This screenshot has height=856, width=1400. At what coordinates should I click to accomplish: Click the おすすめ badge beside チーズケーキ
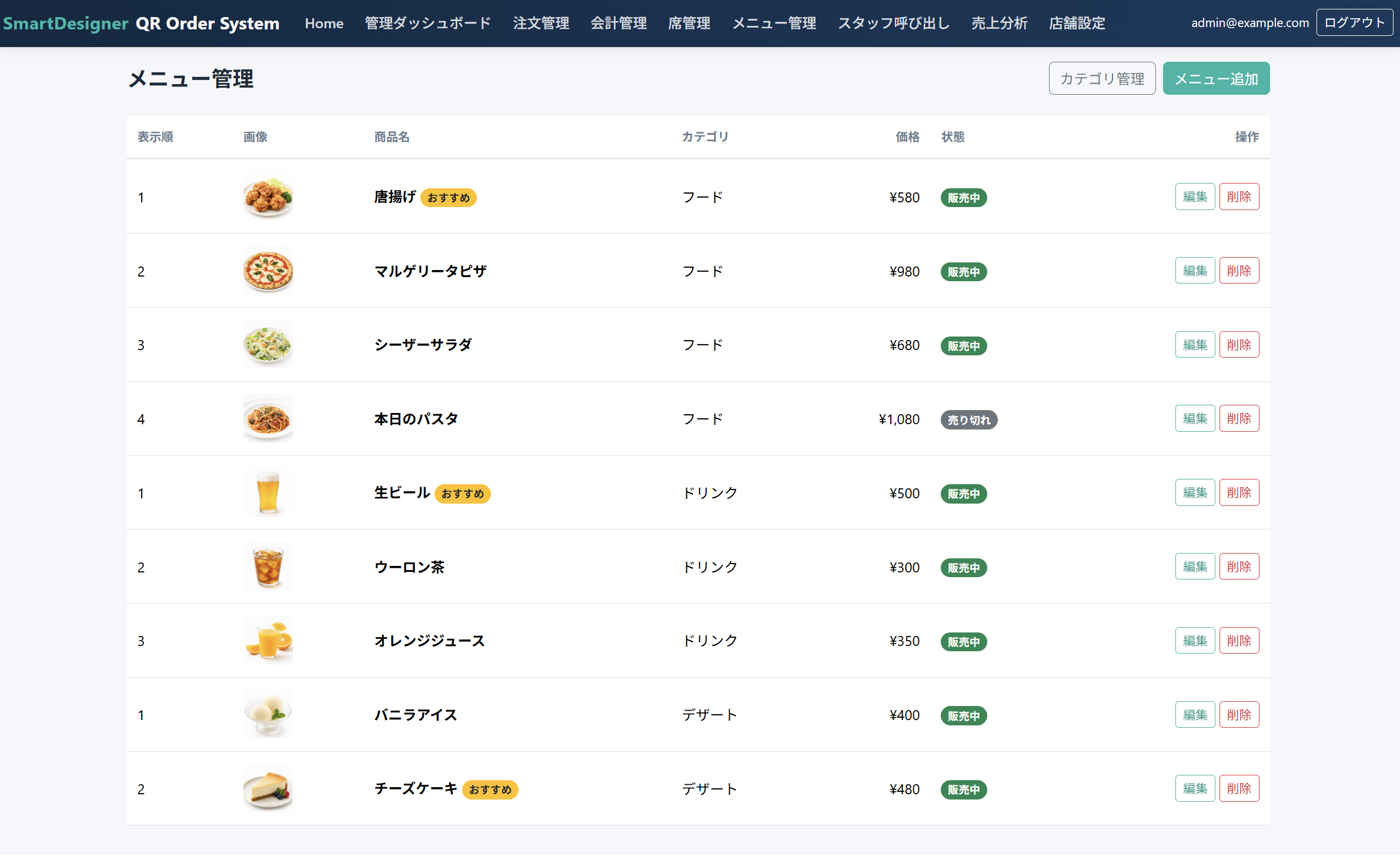490,790
